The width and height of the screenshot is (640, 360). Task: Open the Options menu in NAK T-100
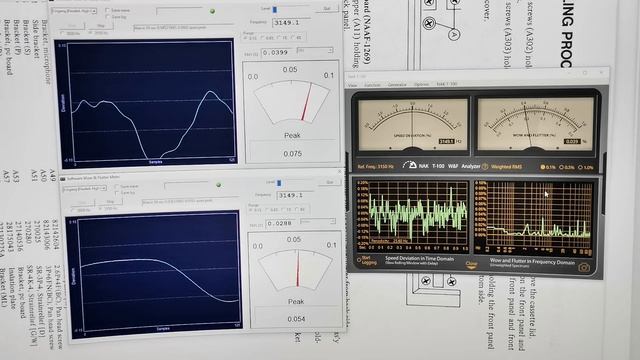pos(421,84)
